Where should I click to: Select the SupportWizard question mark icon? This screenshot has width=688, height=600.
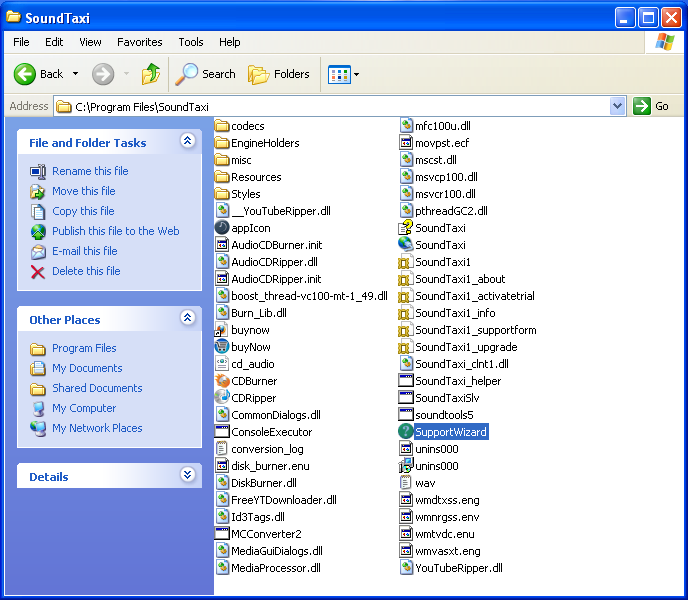coord(406,432)
